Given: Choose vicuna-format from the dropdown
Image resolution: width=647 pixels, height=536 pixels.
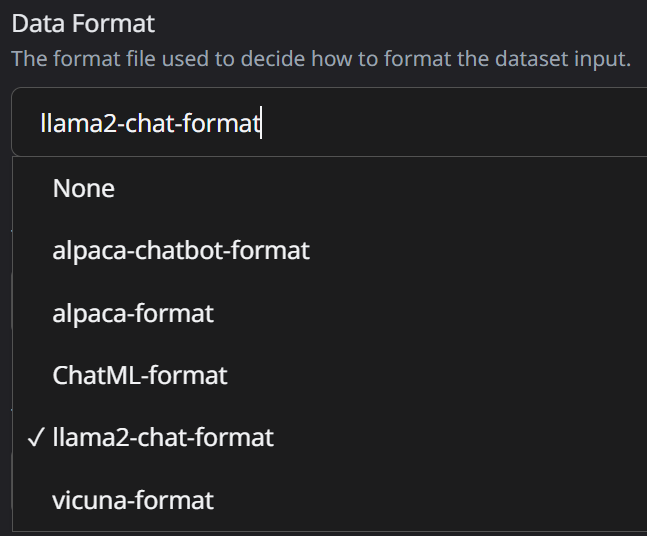Looking at the screenshot, I should click(133, 500).
